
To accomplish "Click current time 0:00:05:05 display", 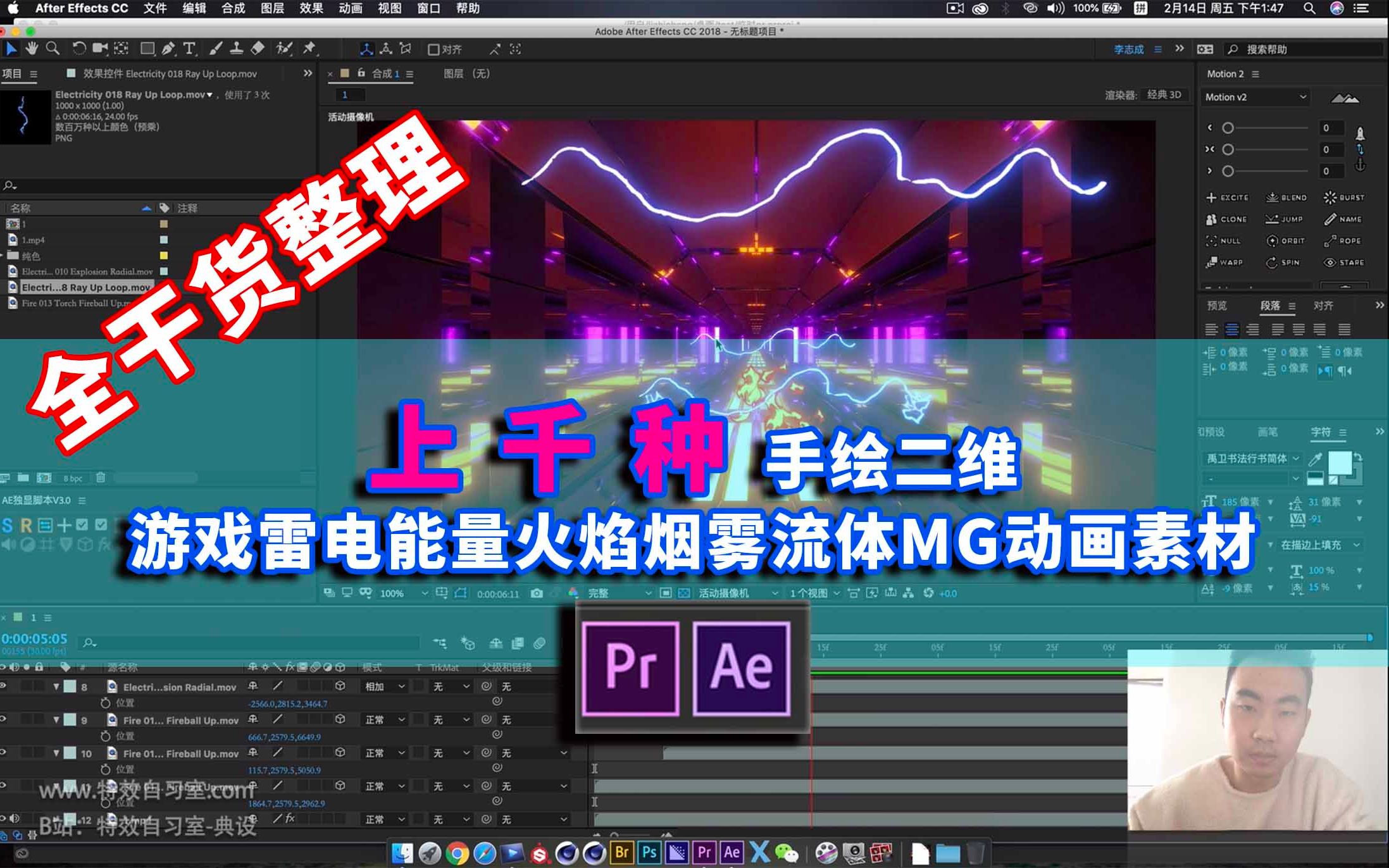I will (x=34, y=638).
